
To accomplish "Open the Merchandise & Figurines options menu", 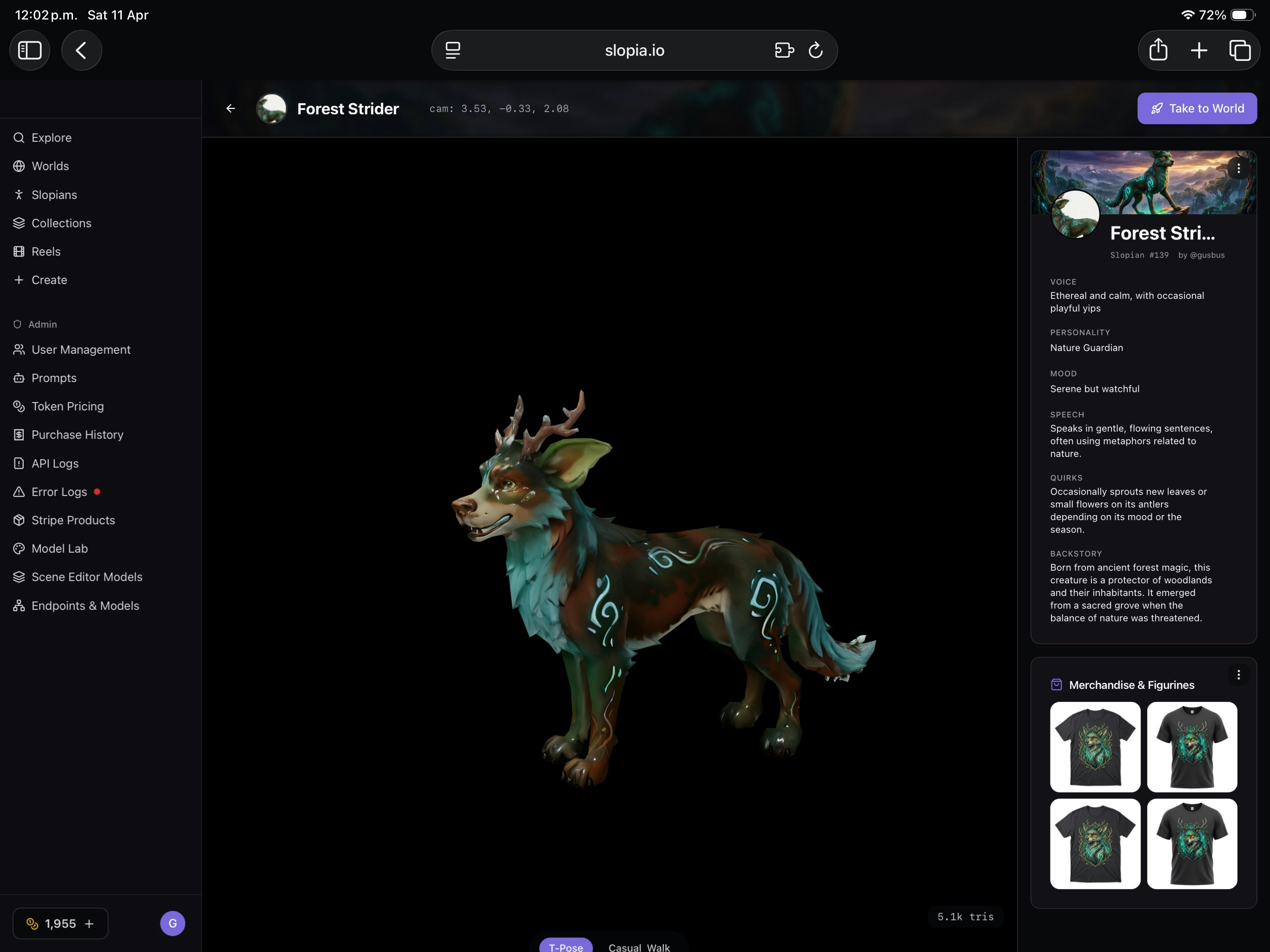I will click(1238, 674).
